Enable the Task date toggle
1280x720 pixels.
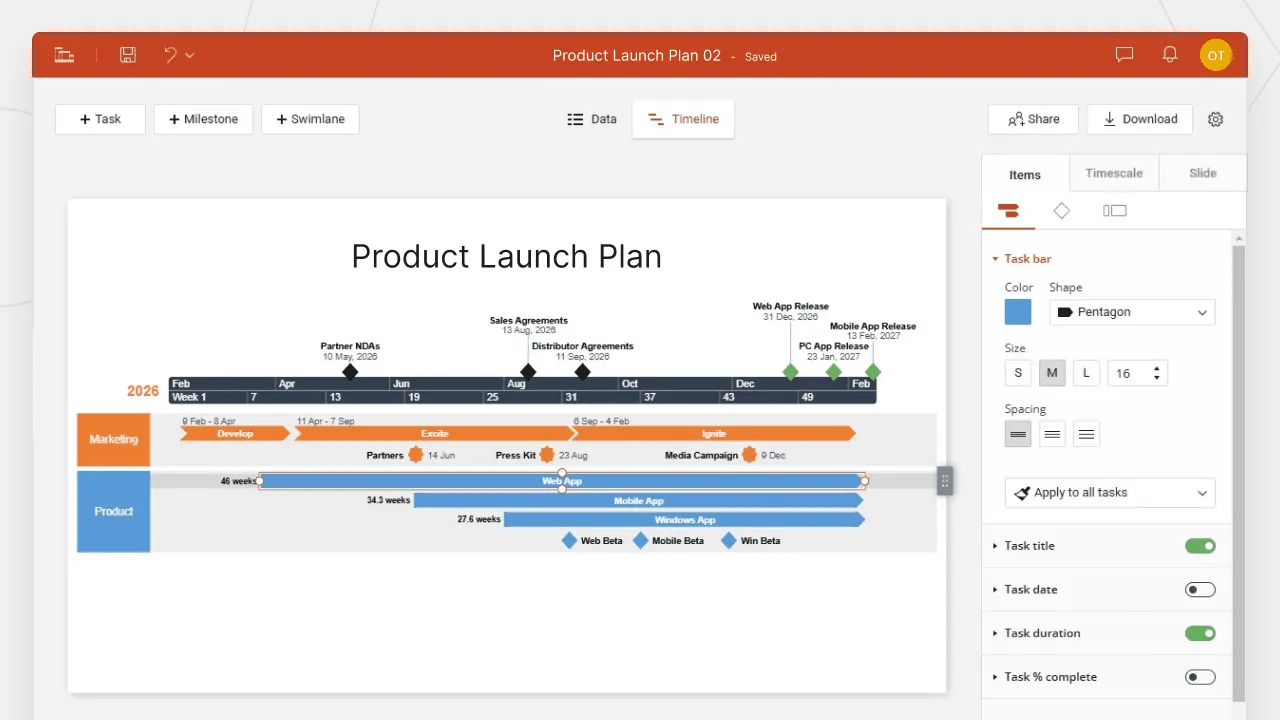(x=1200, y=590)
